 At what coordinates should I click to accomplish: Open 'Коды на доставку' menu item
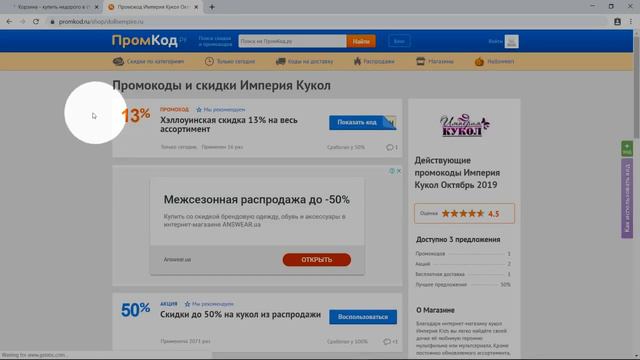click(310, 62)
